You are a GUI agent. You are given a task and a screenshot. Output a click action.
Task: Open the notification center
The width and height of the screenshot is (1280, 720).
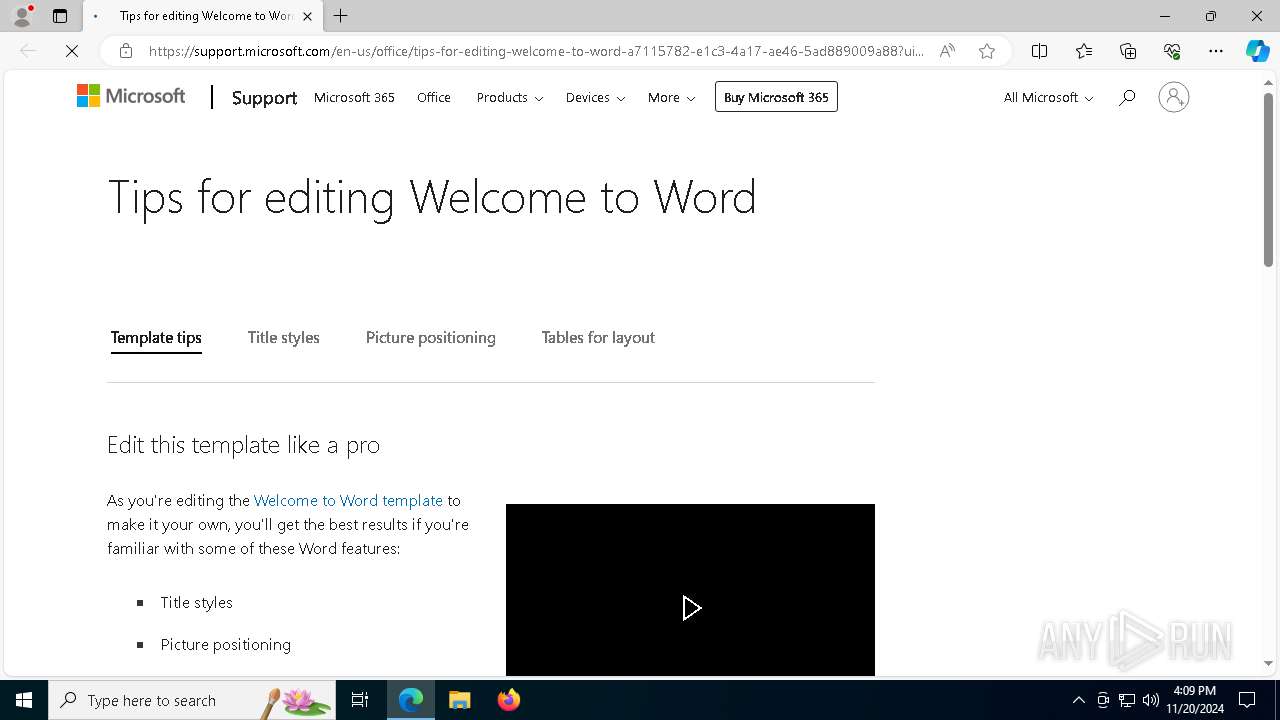[x=1247, y=700]
